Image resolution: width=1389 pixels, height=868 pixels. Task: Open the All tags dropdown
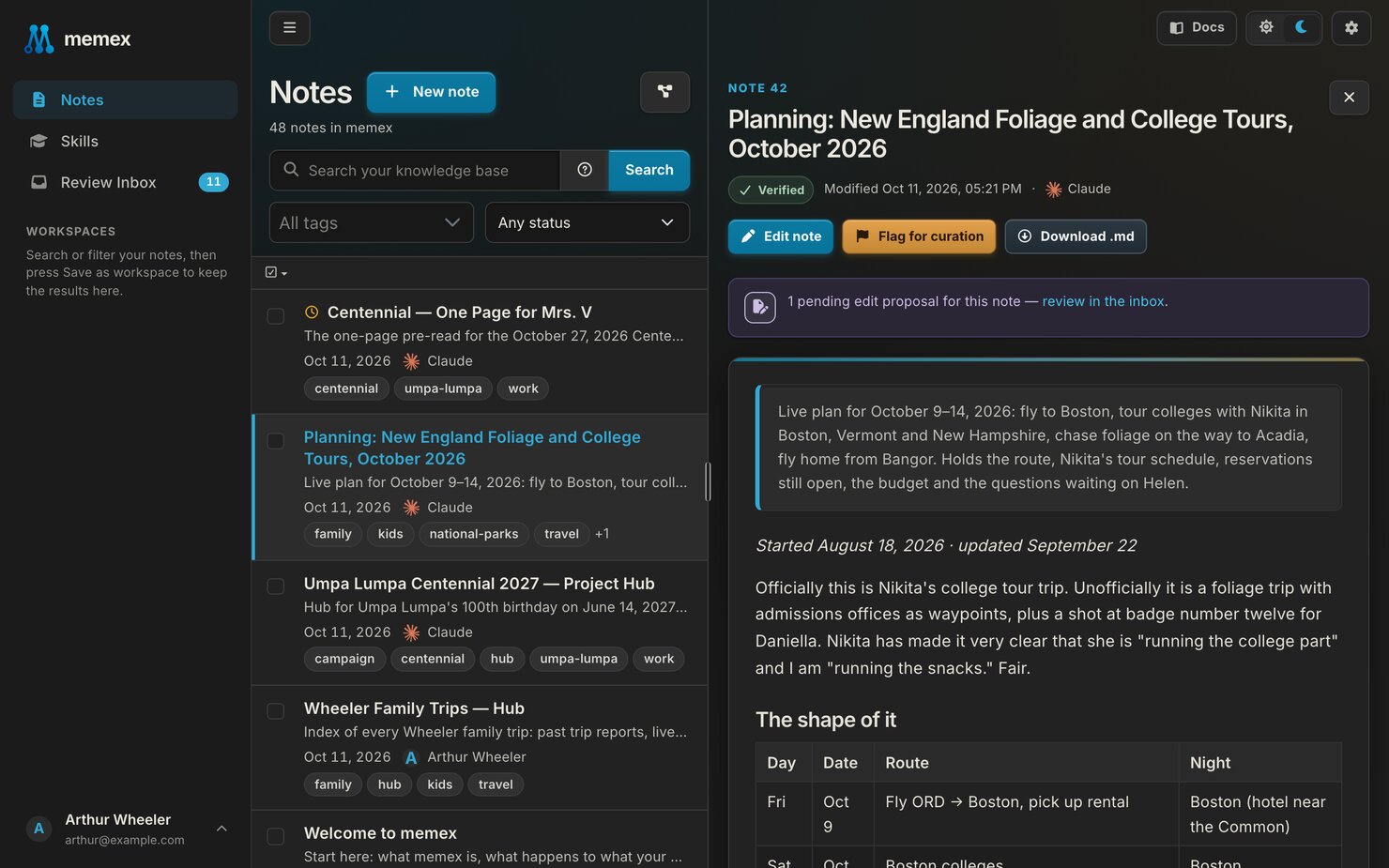372,222
